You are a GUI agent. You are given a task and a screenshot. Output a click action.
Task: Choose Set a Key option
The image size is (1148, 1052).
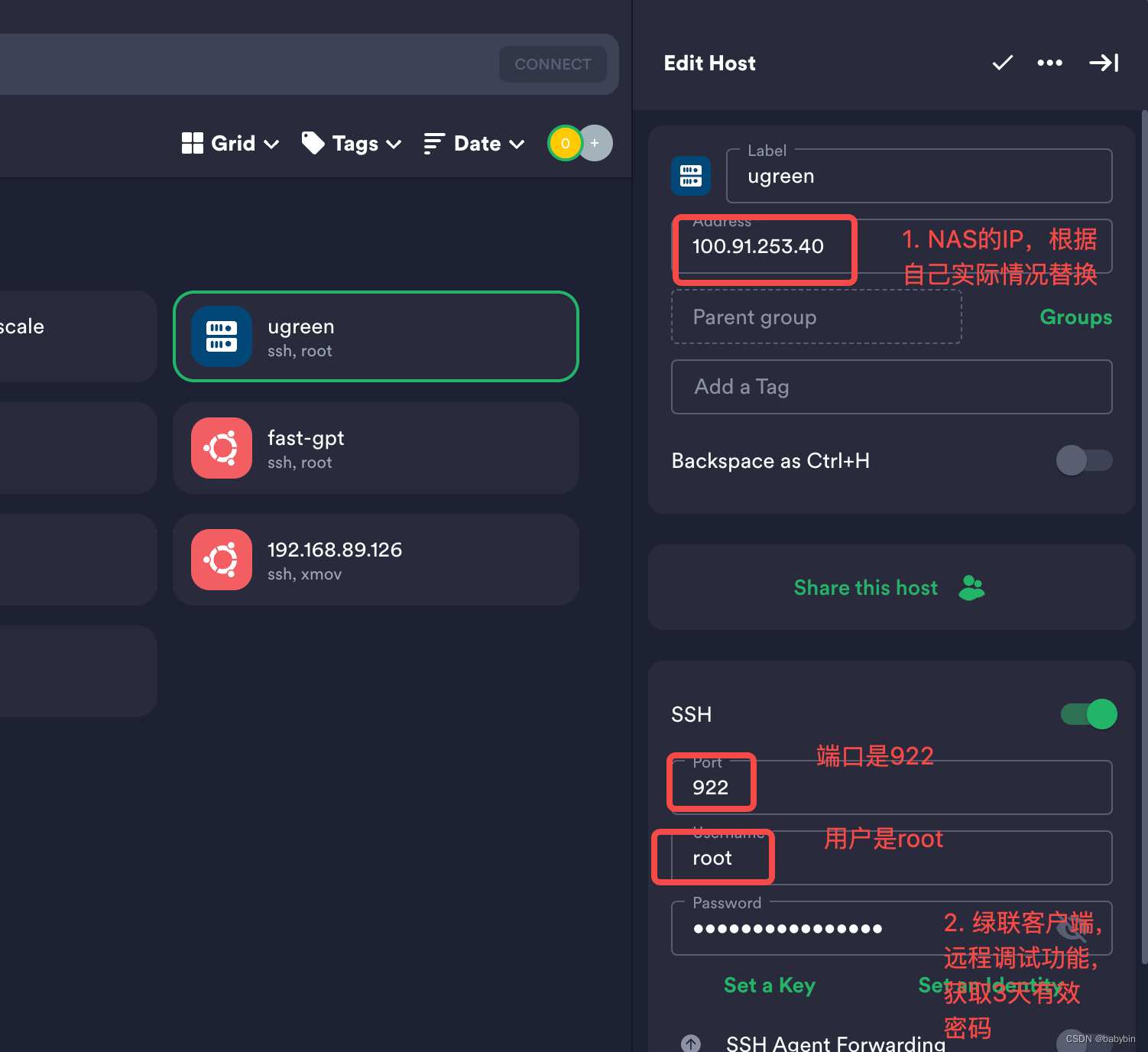click(x=770, y=985)
